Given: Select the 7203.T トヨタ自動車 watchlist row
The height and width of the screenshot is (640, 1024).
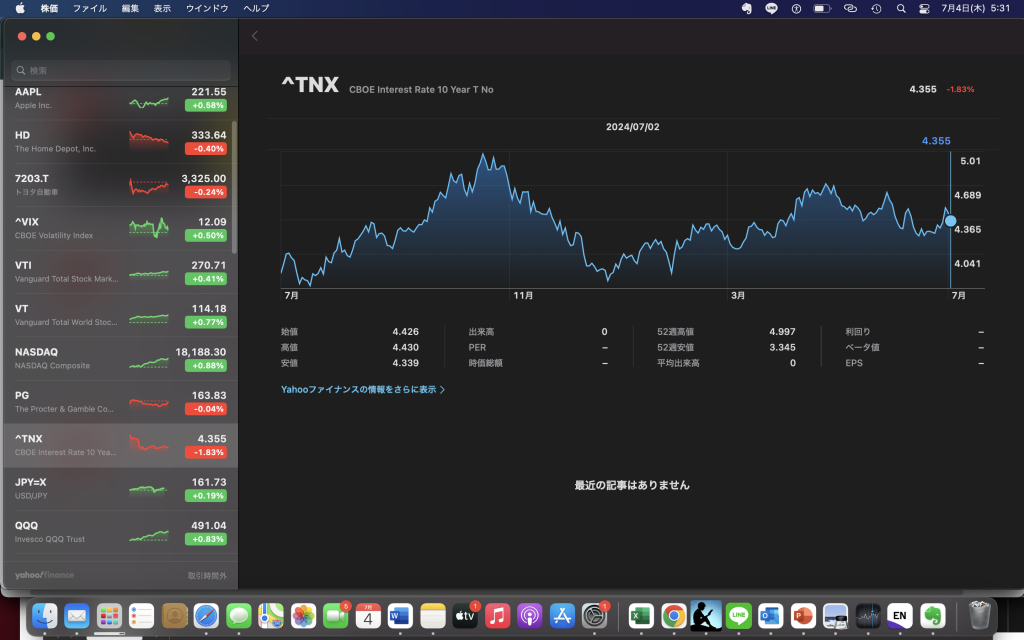Looking at the screenshot, I should (x=120, y=185).
